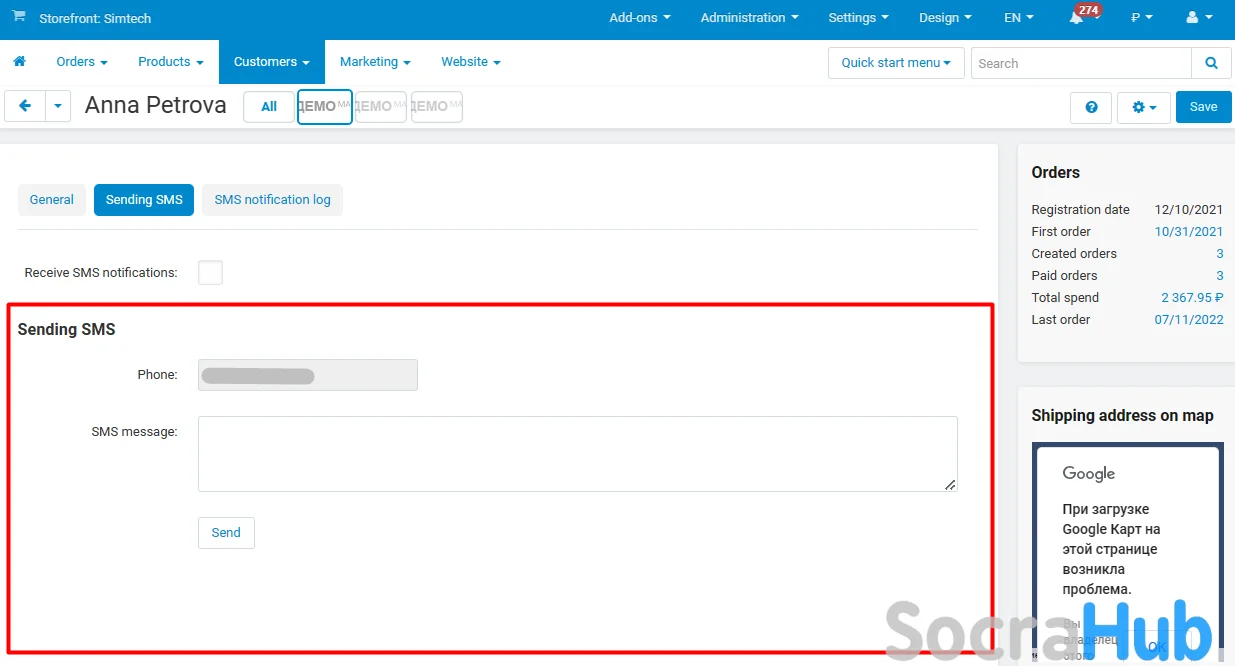This screenshot has height=666, width=1235.
Task: Open the Quick start menu dropdown
Action: (896, 63)
